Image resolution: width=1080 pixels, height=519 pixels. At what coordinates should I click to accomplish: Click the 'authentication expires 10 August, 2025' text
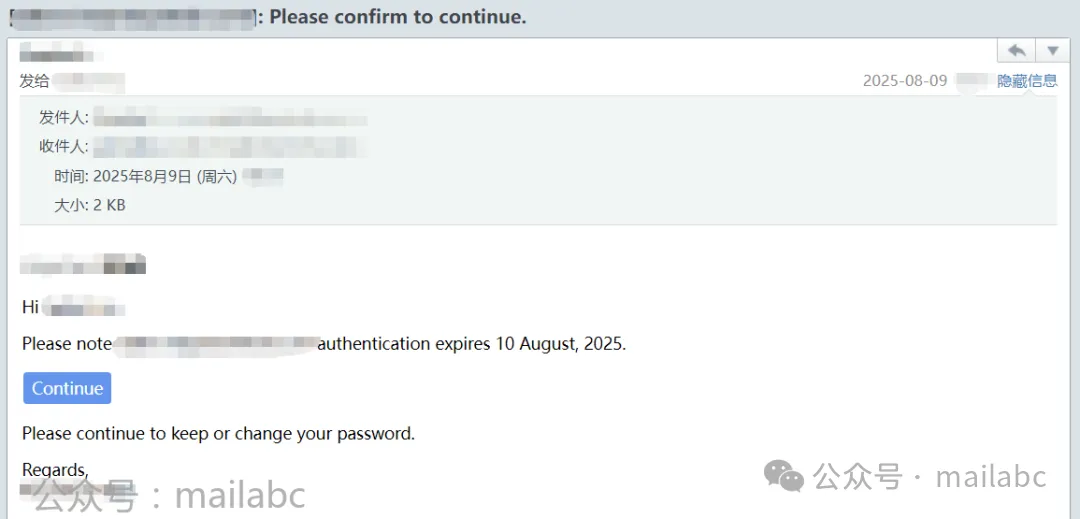(x=472, y=343)
